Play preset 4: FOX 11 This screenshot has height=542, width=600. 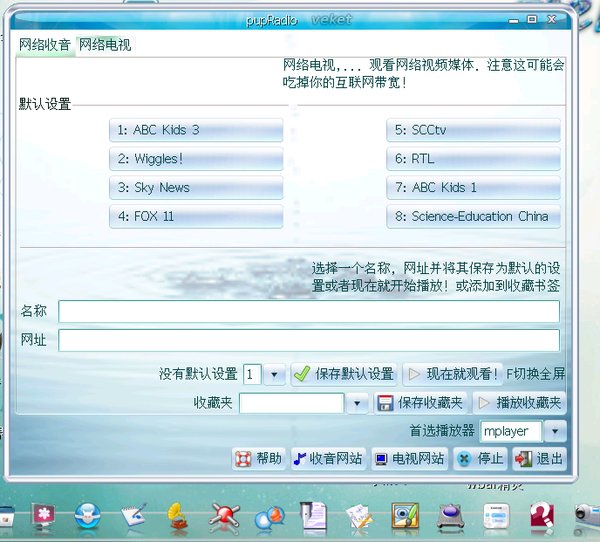coord(196,217)
